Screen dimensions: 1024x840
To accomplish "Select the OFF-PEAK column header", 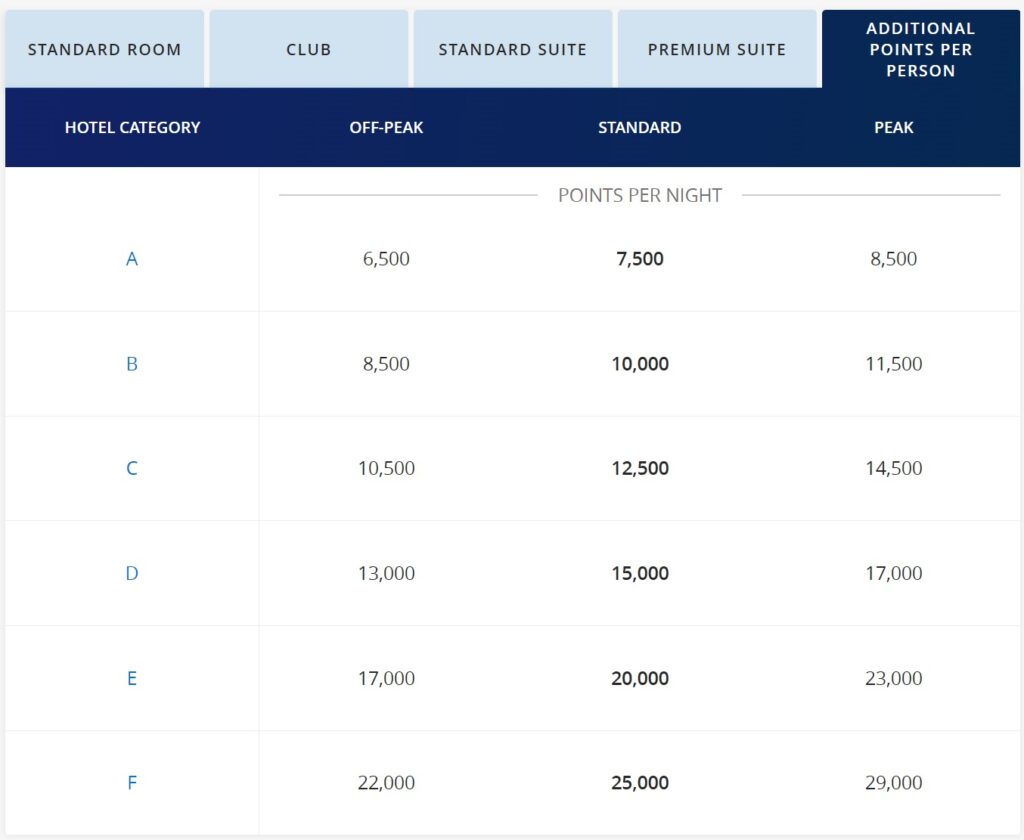I will click(386, 127).
